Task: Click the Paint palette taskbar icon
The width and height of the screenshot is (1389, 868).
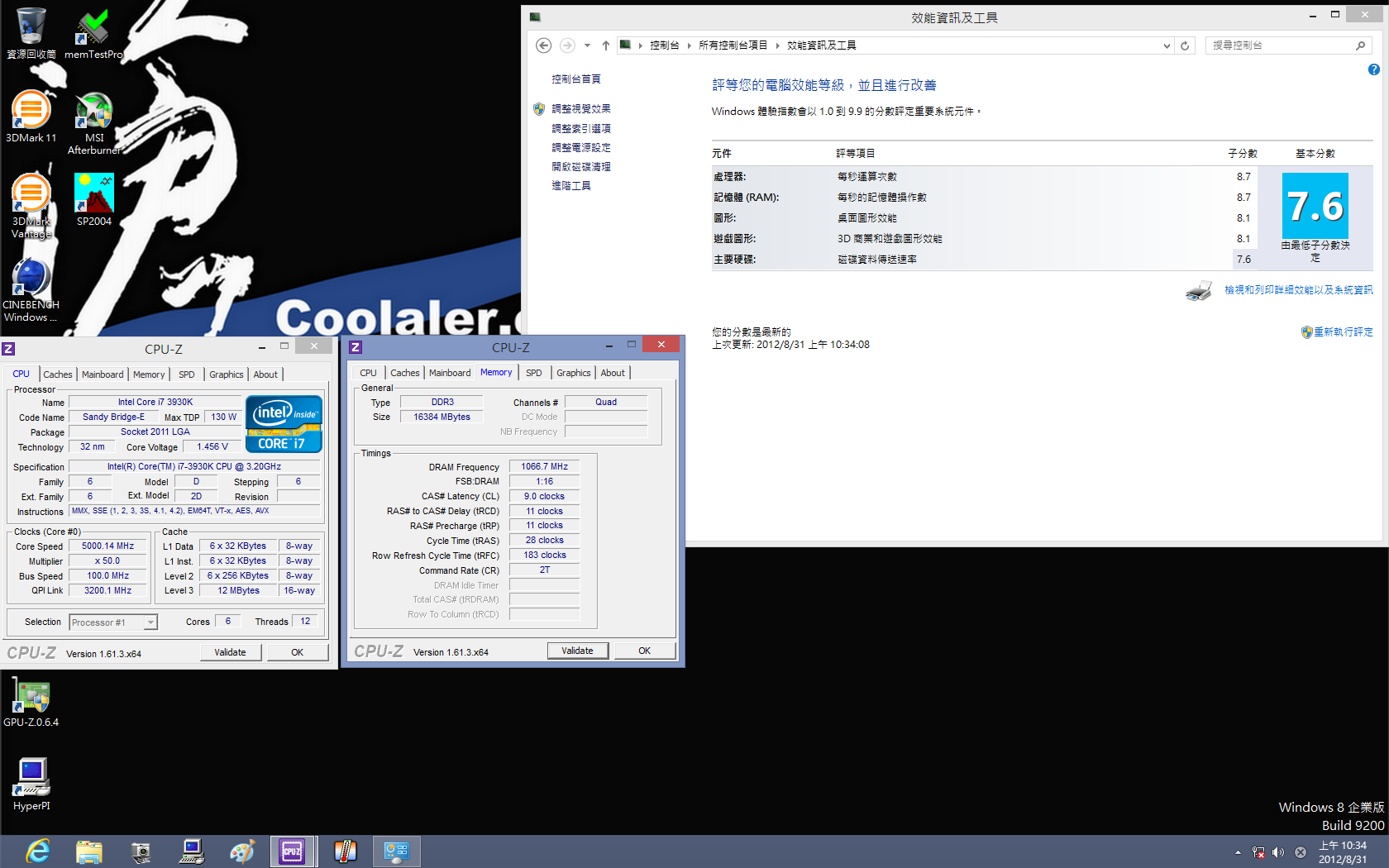Action: (242, 851)
